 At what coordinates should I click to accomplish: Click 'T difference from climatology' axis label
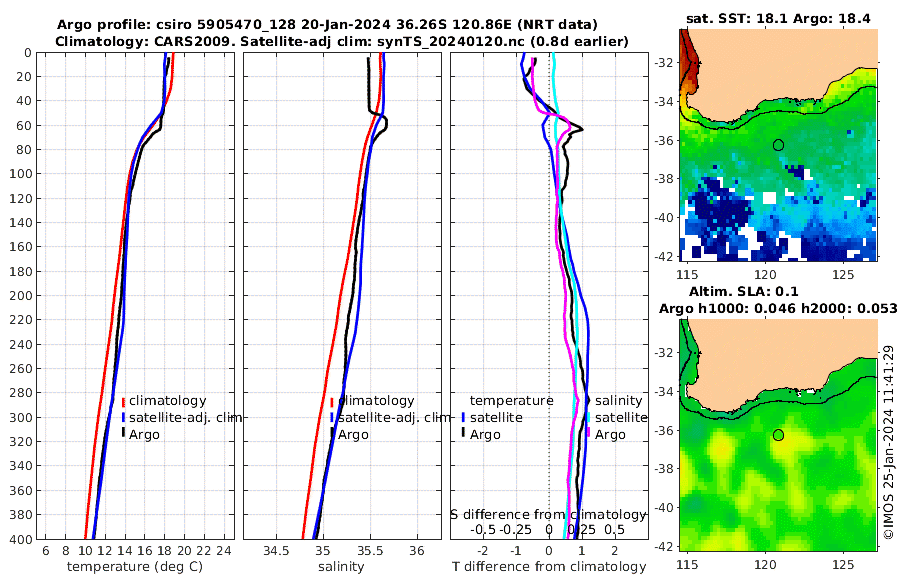pyautogui.click(x=549, y=567)
